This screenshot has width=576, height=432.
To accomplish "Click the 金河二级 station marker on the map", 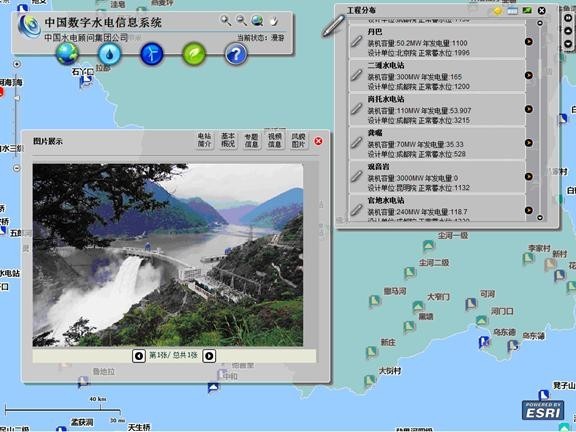I will (410, 273).
